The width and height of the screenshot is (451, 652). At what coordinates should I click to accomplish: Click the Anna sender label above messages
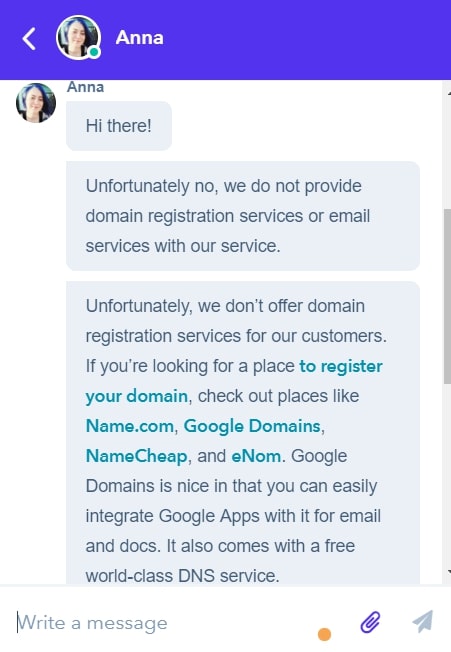point(85,87)
